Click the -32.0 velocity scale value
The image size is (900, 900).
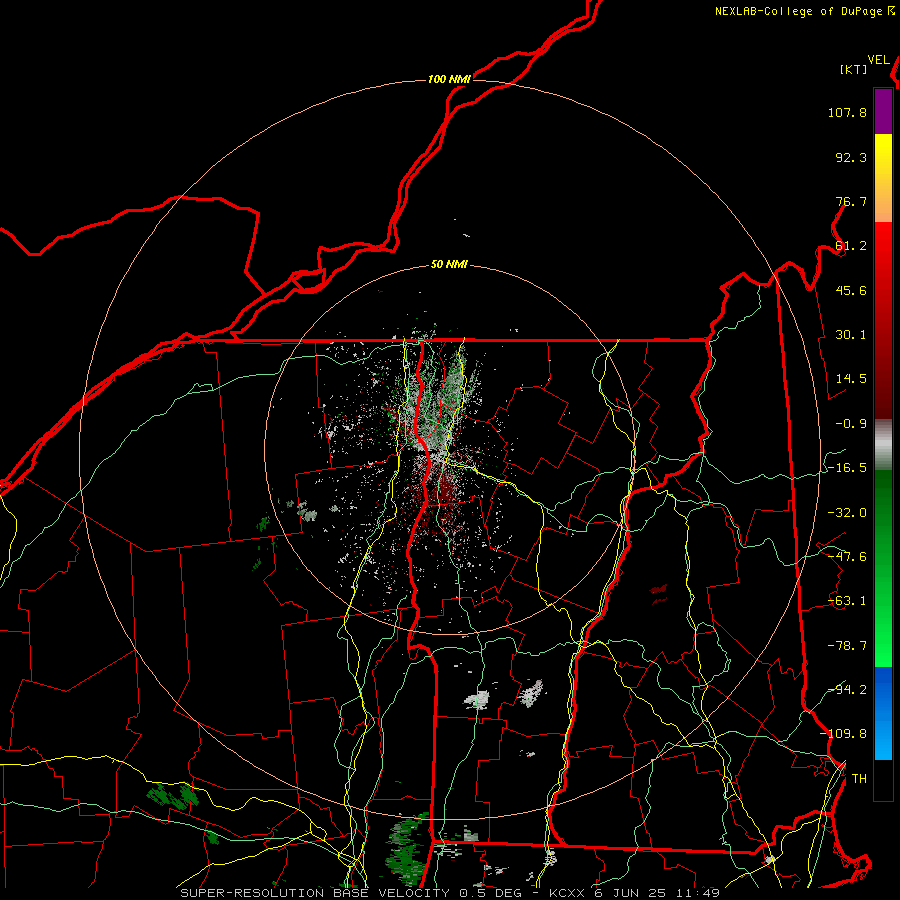point(847,513)
